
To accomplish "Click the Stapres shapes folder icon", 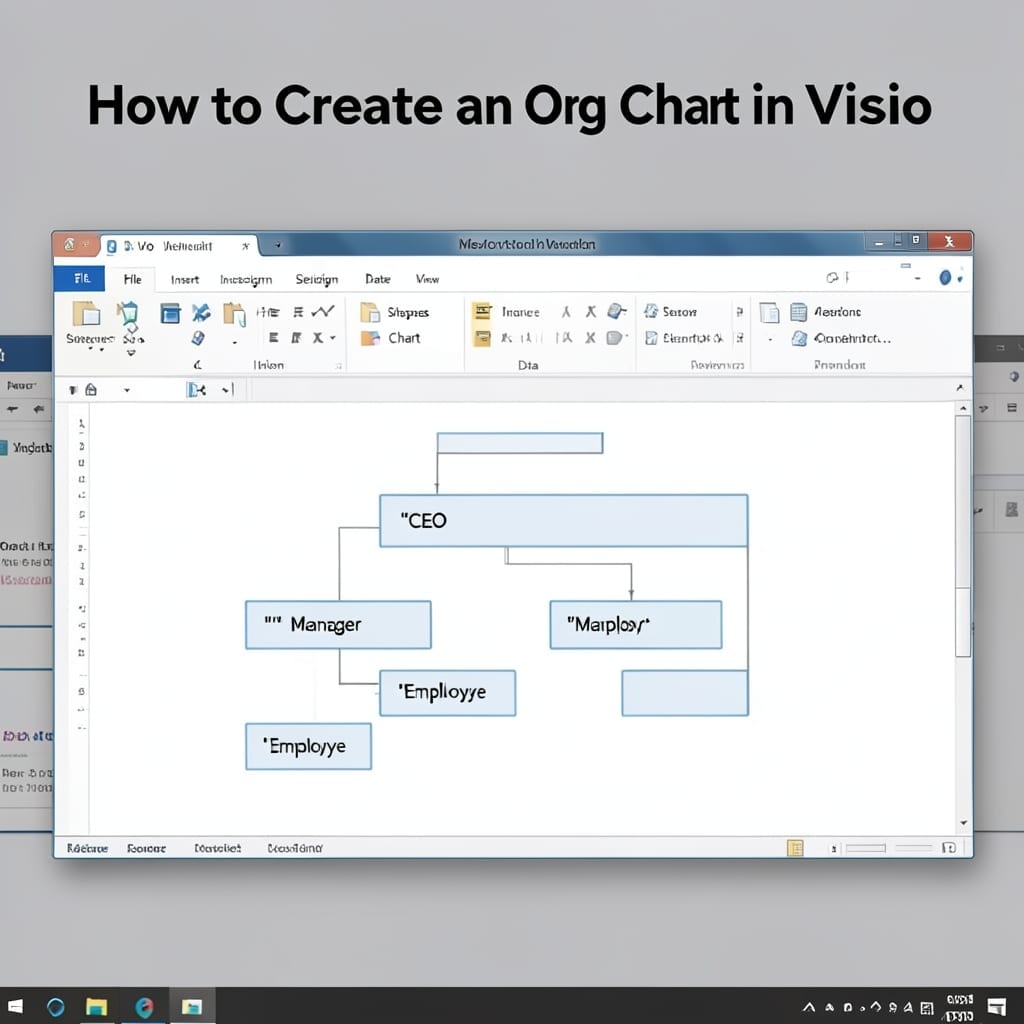I will tap(370, 312).
